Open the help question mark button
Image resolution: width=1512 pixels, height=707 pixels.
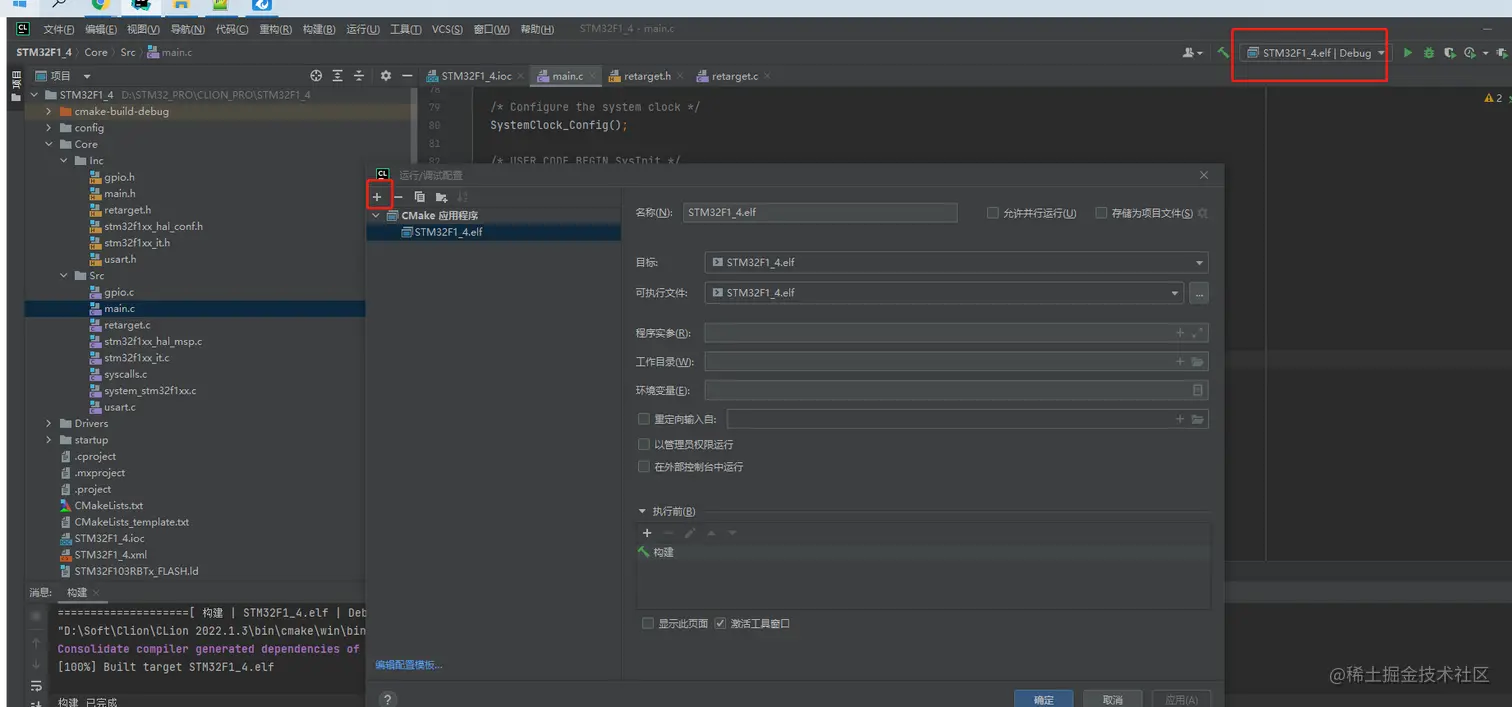(388, 700)
